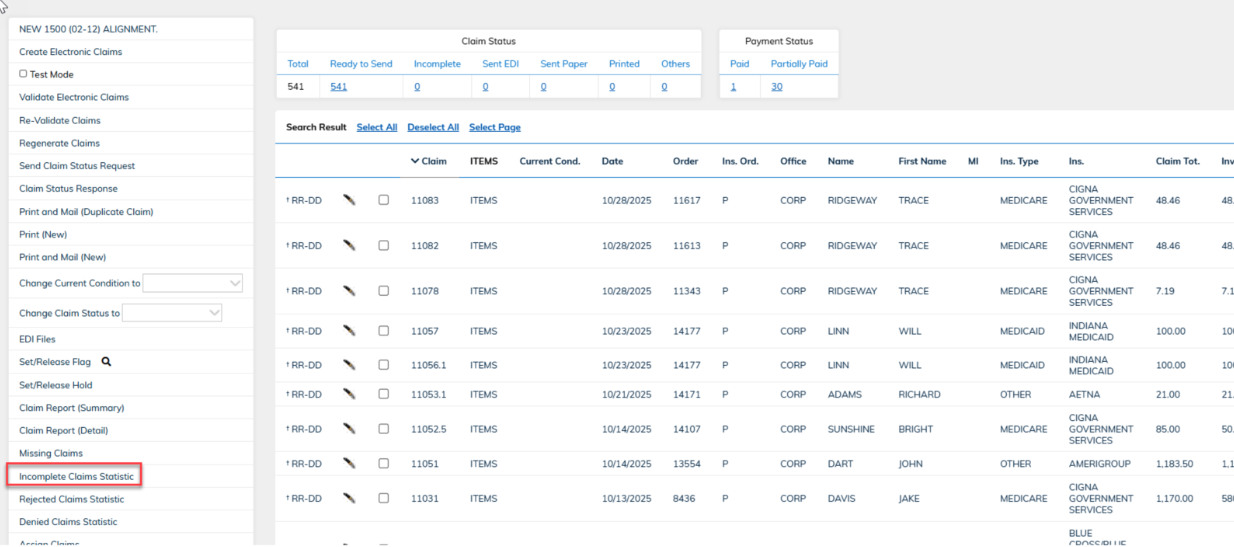Click the edit pencil for claim 11051
This screenshot has width=1234, height=547.
pos(349,463)
